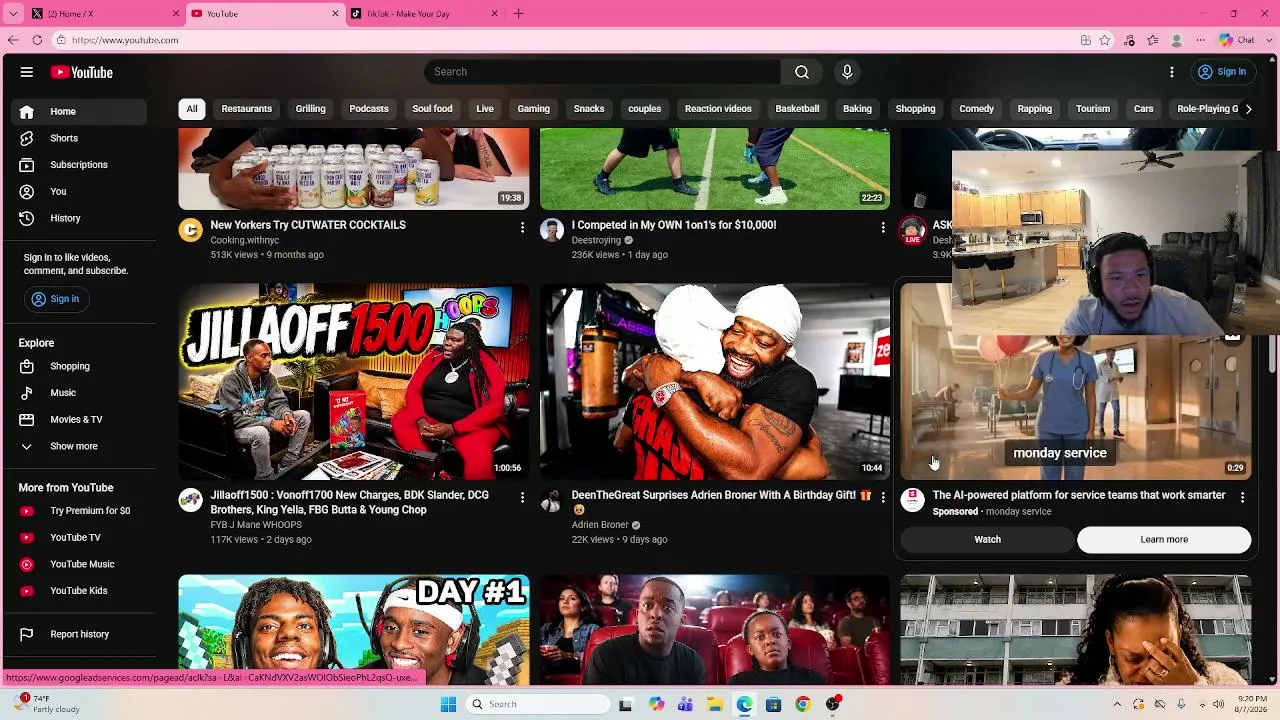Play the Jillaoff1500 video thumbnail
Viewport: 1280px width, 720px height.
coord(354,382)
